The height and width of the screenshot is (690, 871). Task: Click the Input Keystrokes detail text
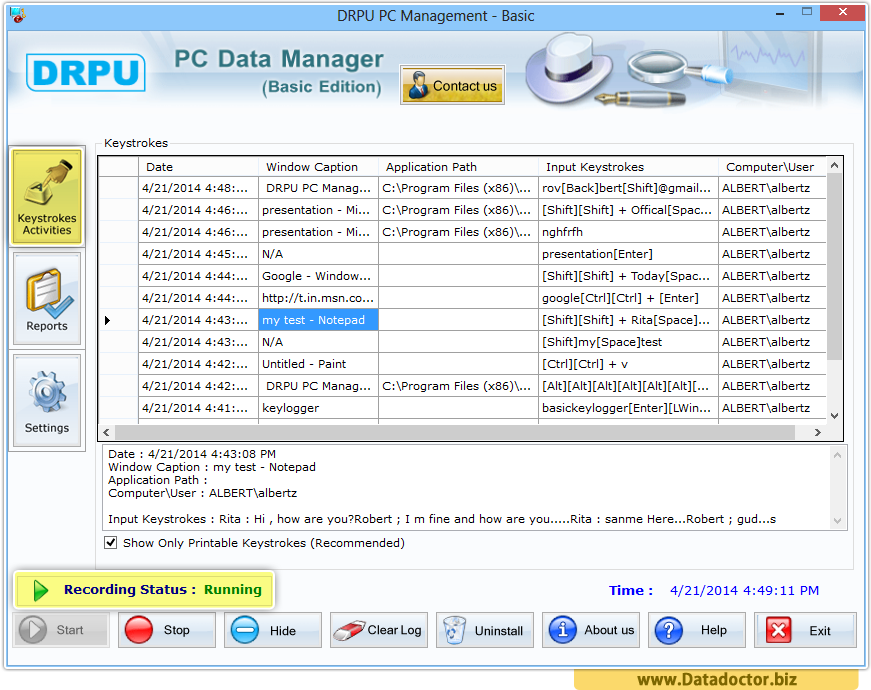442,519
